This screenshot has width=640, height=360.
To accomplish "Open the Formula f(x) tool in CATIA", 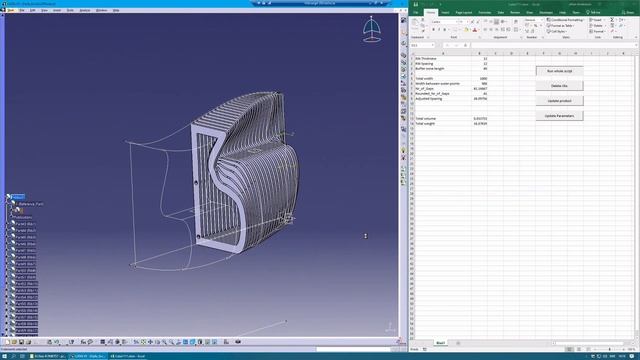I will [84, 342].
